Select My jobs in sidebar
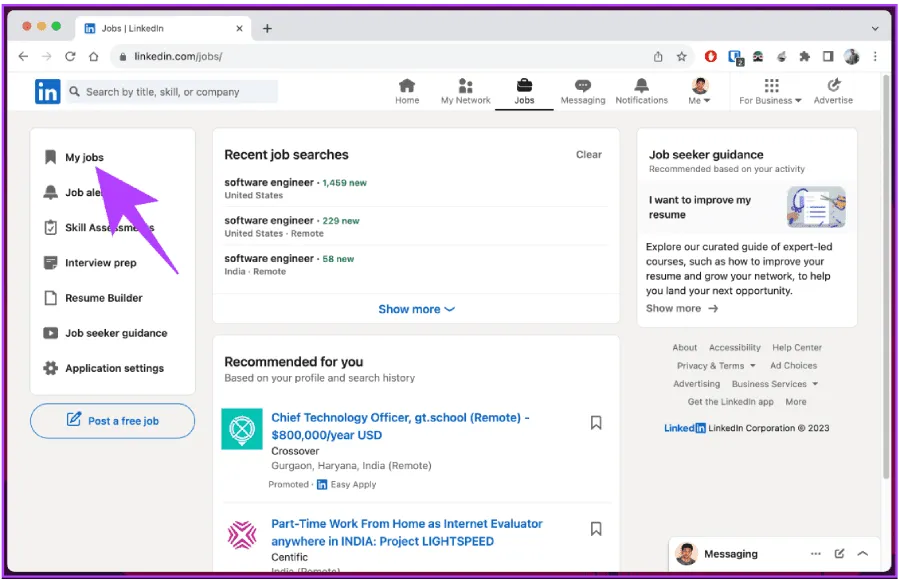Image resolution: width=899 pixels, height=580 pixels. click(84, 157)
